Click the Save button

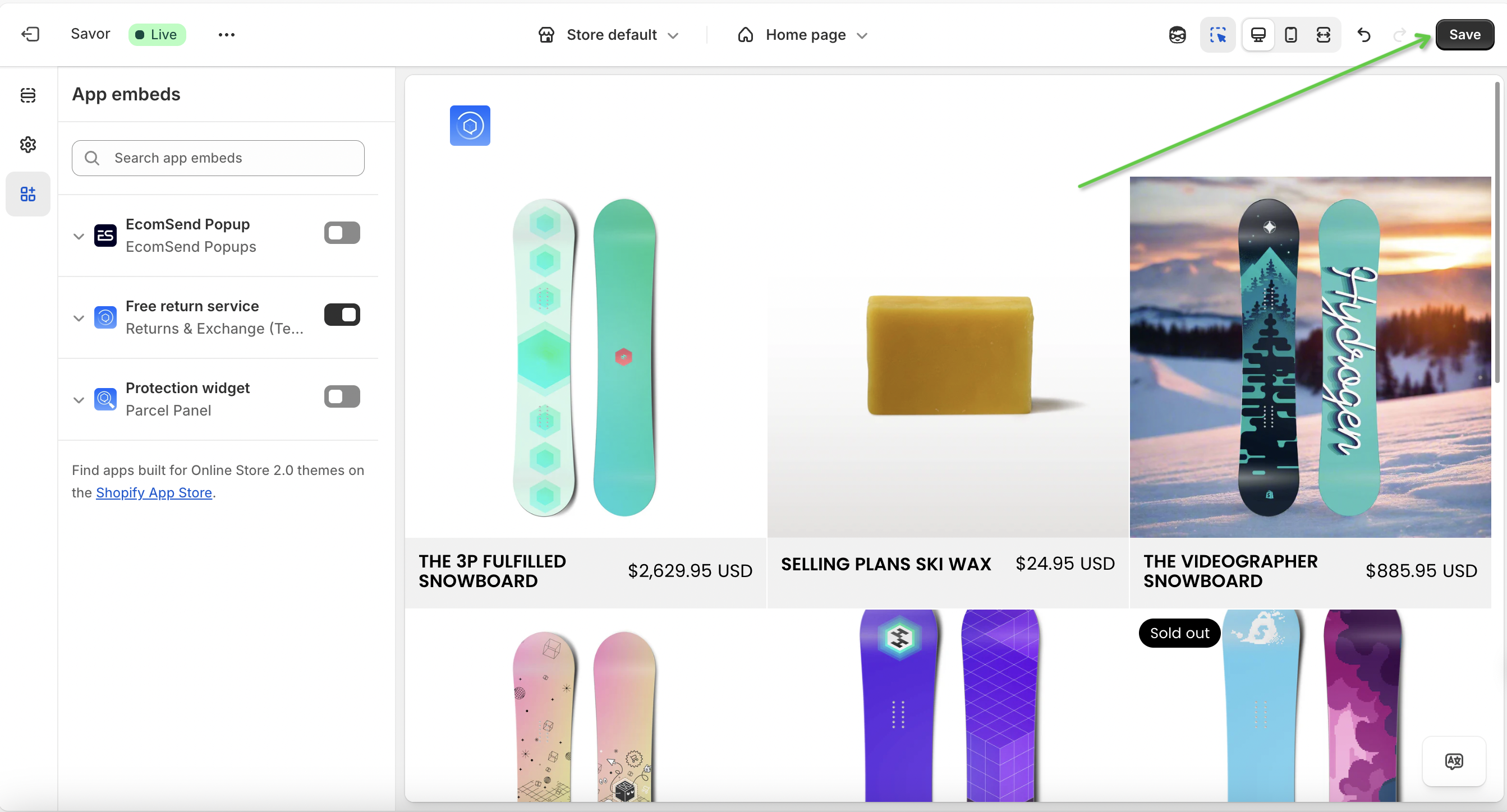(1464, 35)
